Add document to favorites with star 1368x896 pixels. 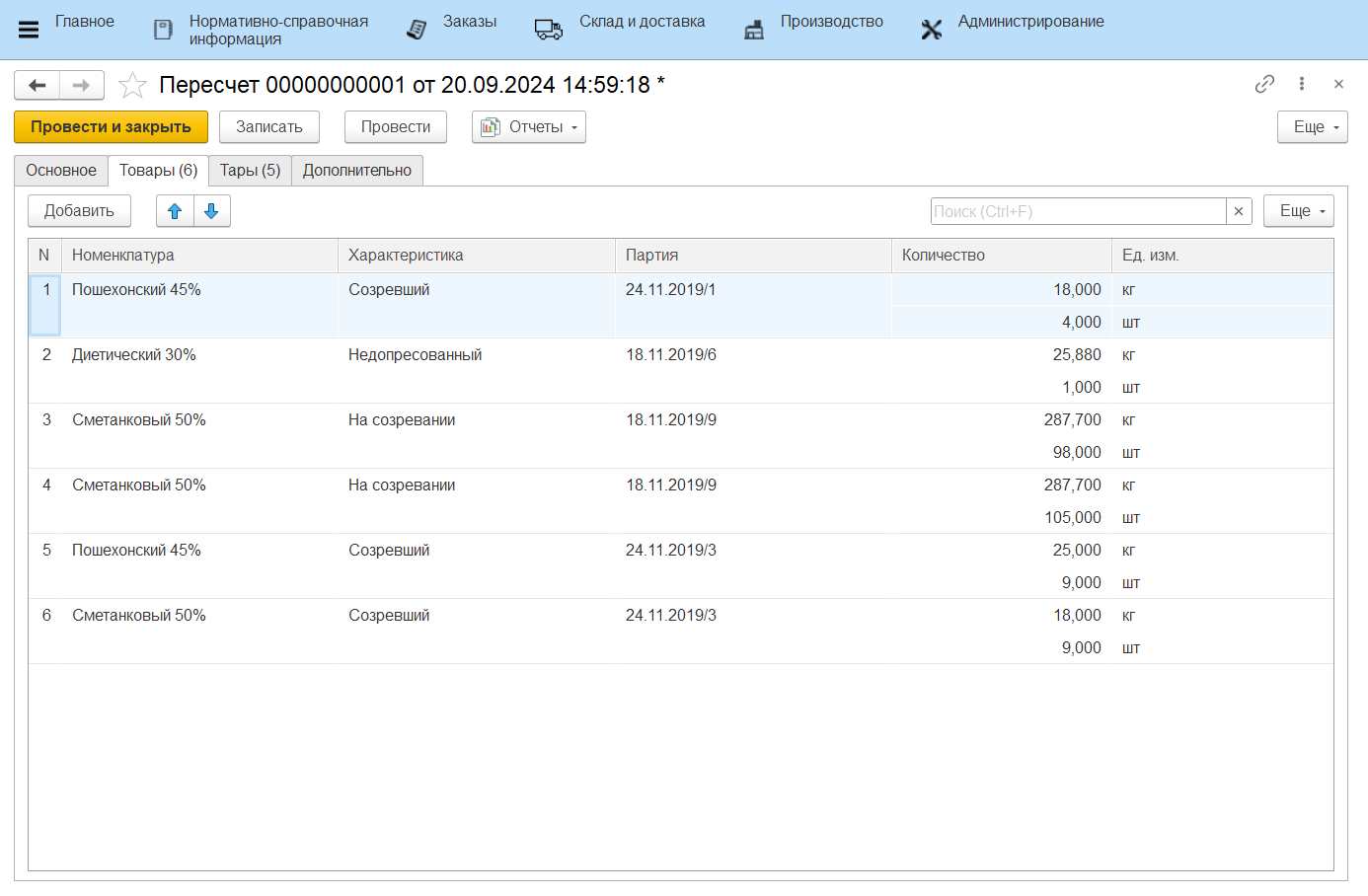click(132, 86)
